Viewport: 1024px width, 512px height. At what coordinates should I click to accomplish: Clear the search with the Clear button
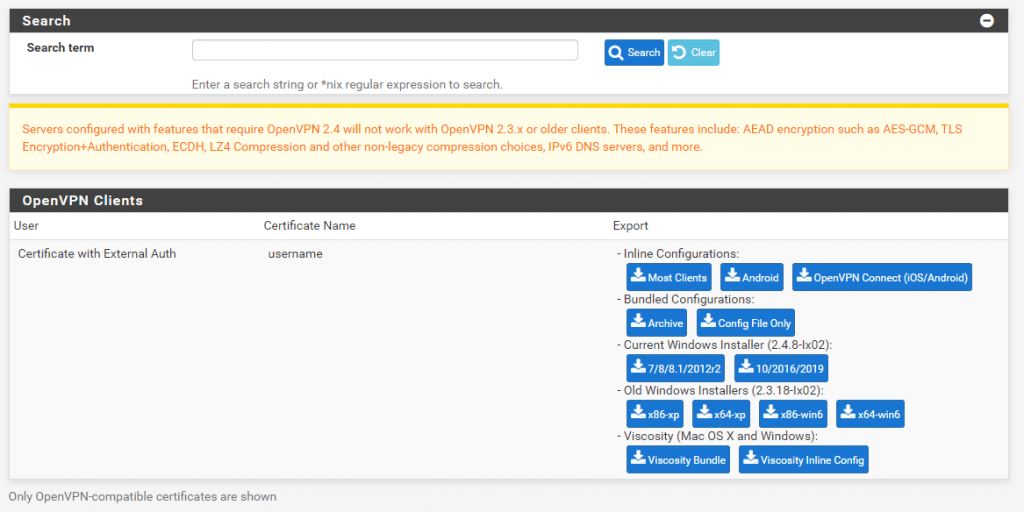694,53
